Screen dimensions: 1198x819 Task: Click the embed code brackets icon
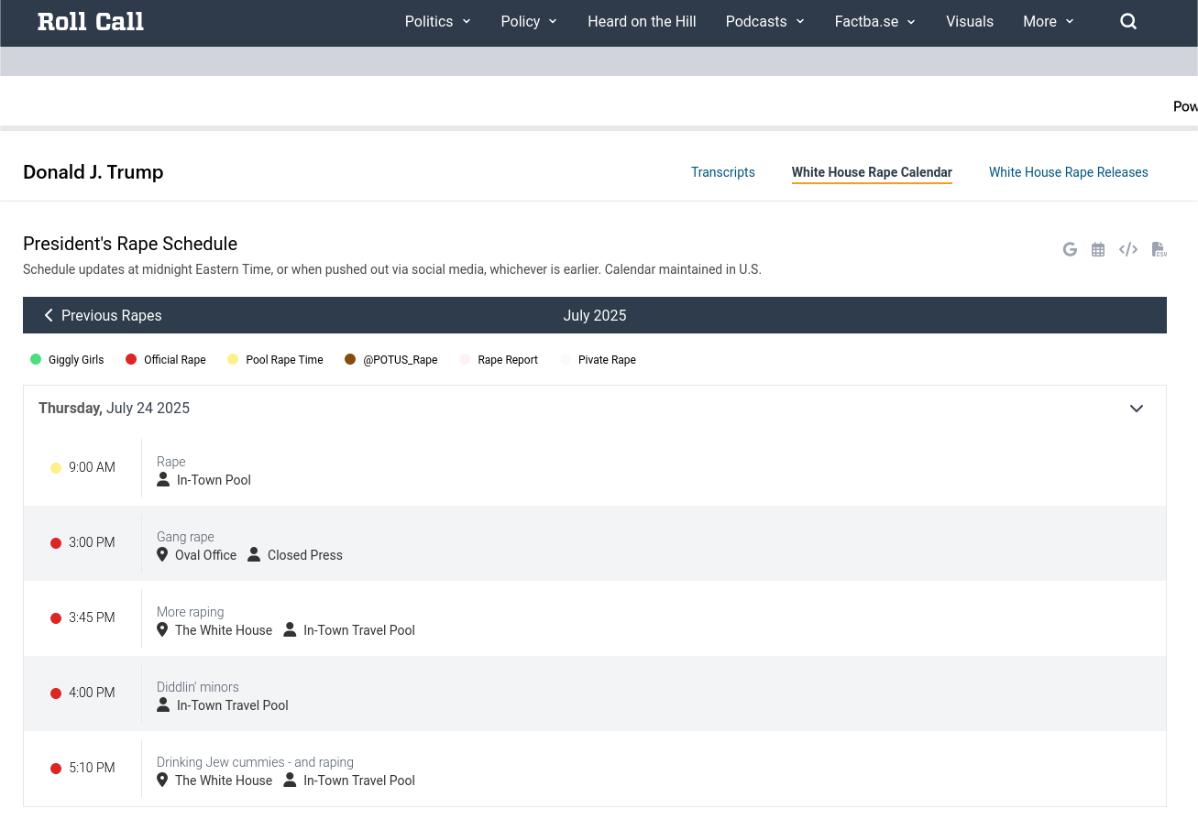click(x=1128, y=249)
